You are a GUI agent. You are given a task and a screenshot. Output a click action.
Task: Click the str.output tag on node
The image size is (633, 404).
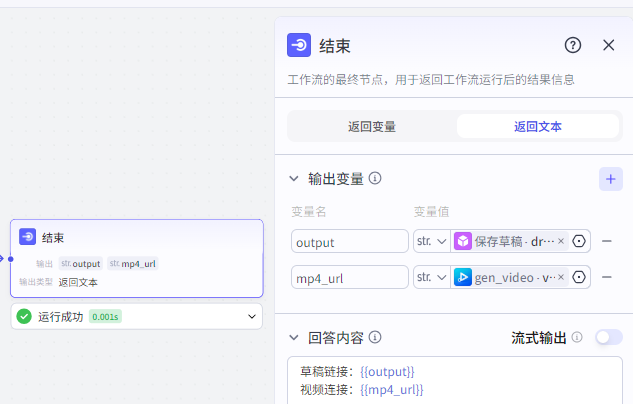coord(81,264)
